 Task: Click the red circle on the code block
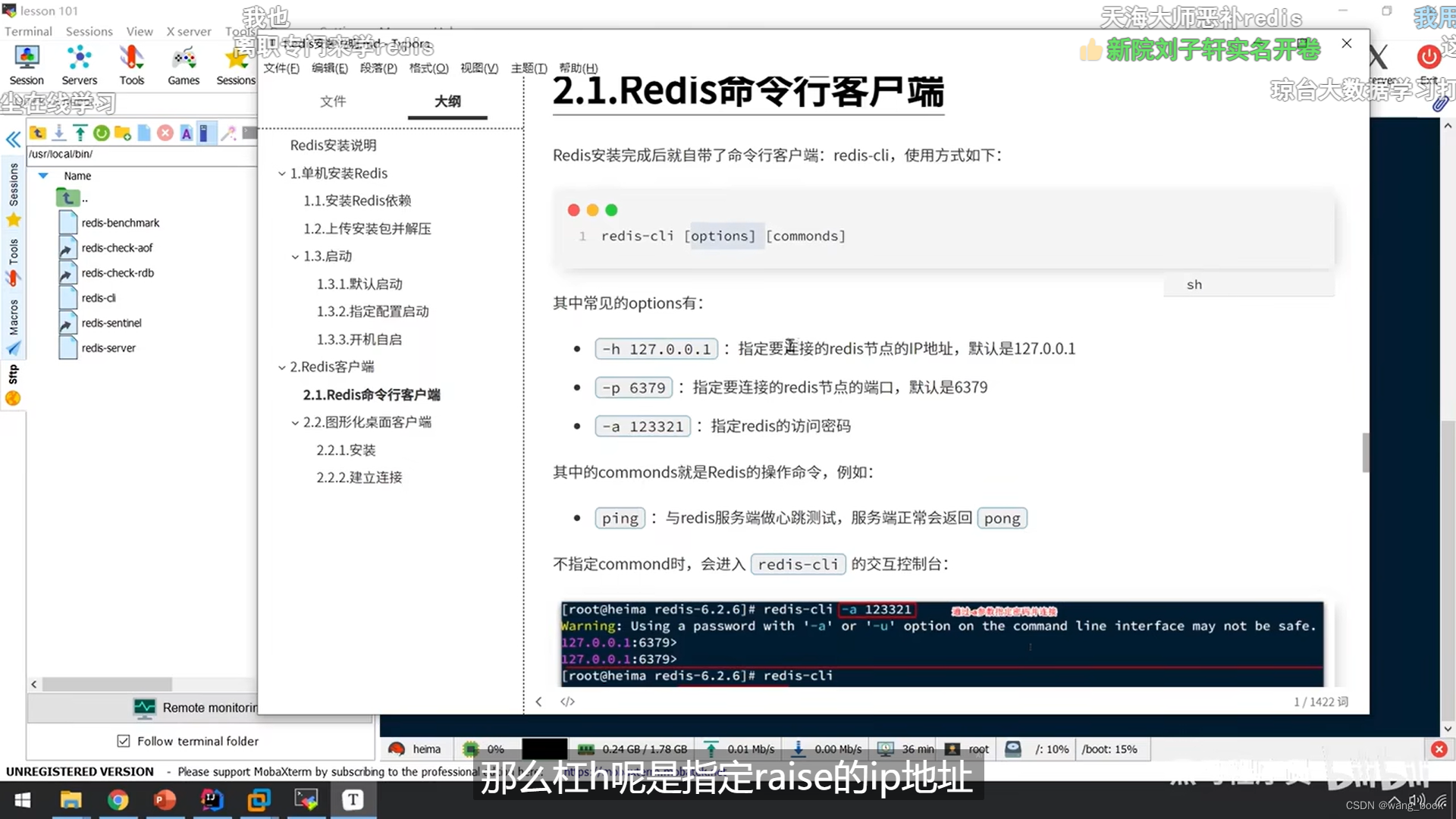click(573, 210)
